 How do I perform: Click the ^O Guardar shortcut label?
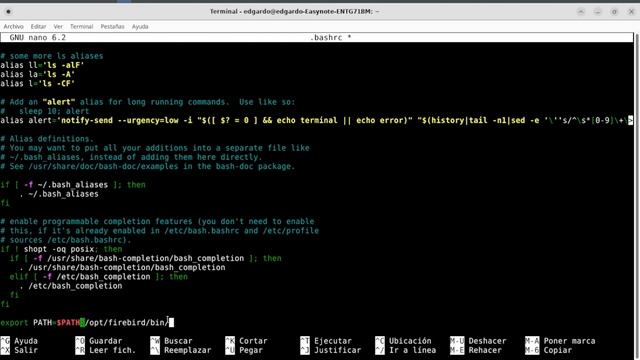[x=99, y=341]
